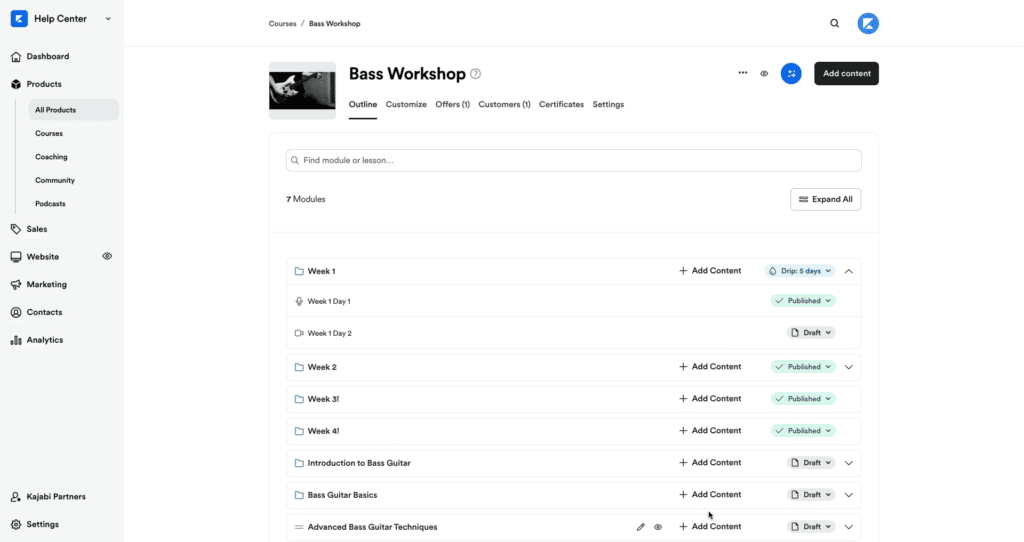Click the Week 1 Day 1 microphone icon
The image size is (1024, 542).
click(299, 302)
